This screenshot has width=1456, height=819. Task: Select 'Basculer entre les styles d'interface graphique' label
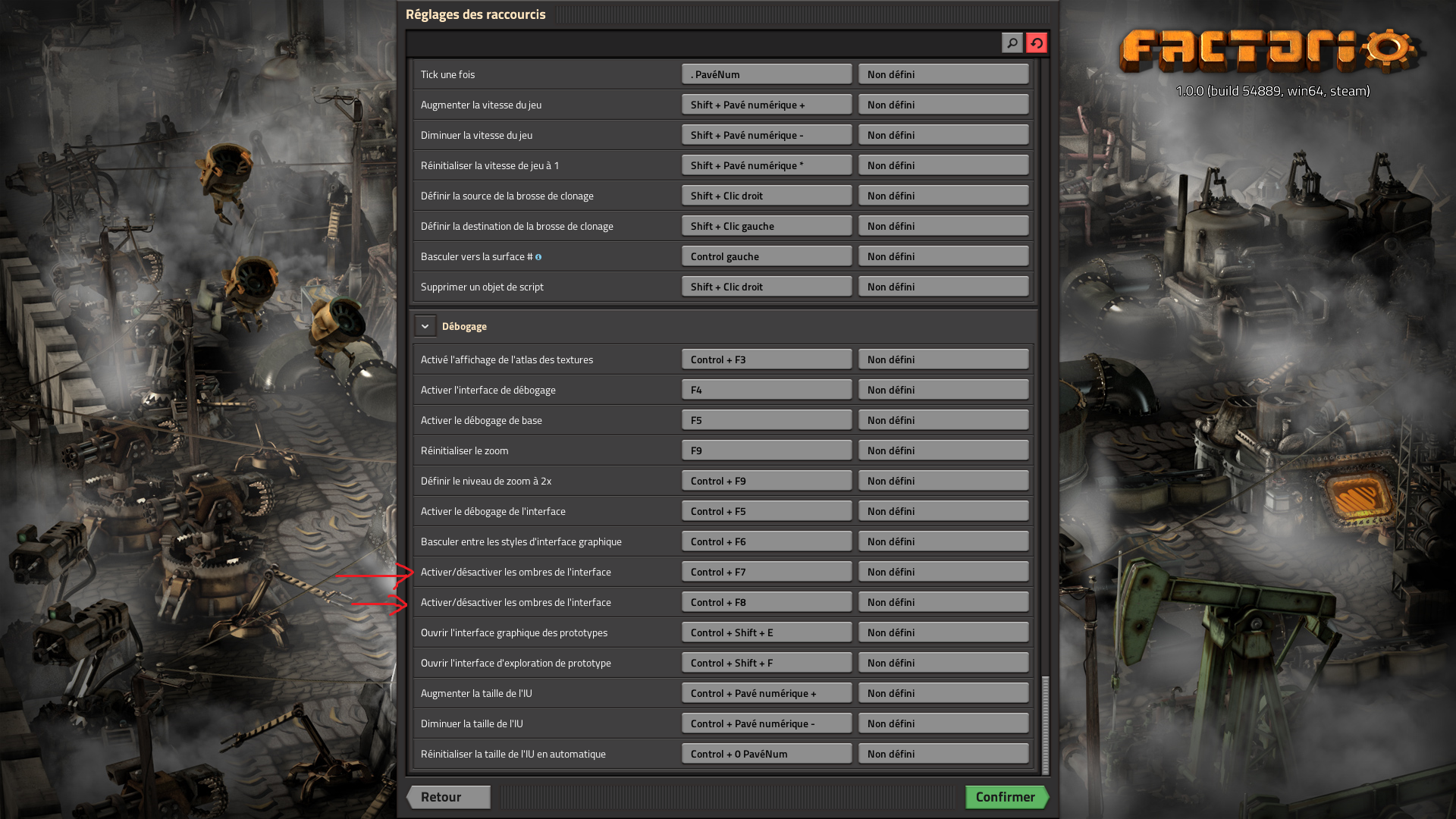click(x=521, y=541)
